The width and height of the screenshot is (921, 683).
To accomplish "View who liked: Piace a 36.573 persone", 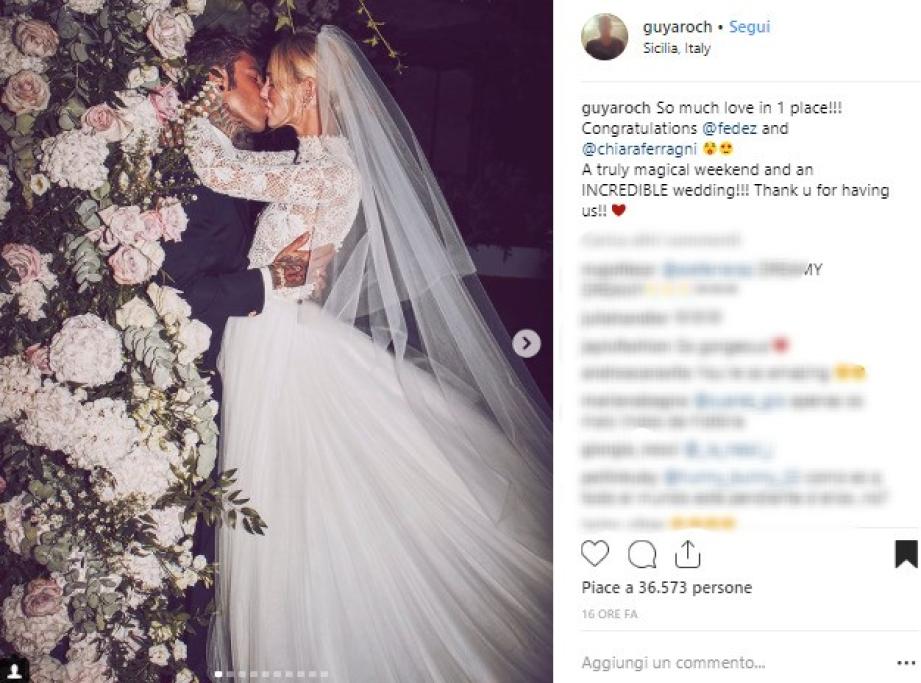I will tap(667, 588).
